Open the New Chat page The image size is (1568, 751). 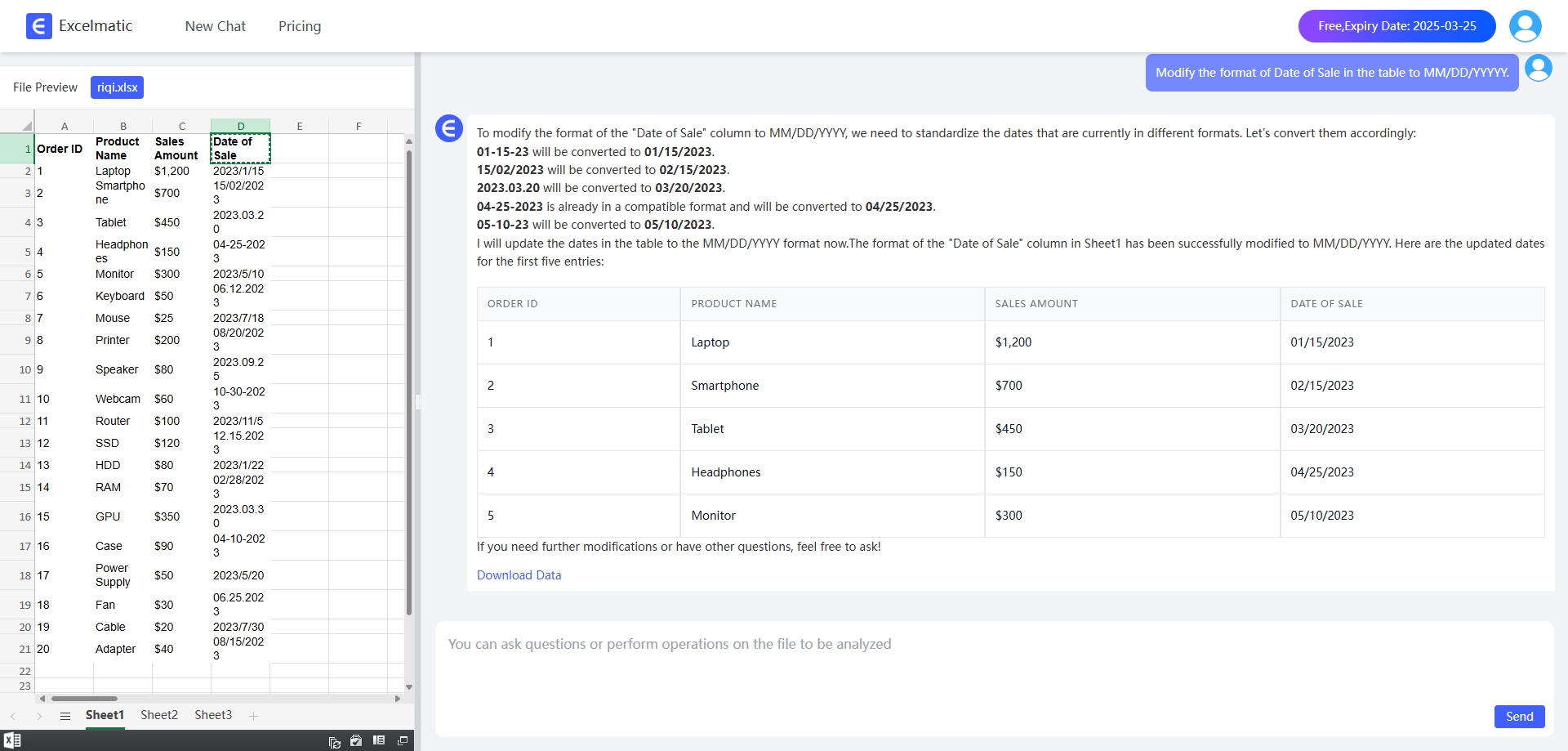tap(215, 26)
